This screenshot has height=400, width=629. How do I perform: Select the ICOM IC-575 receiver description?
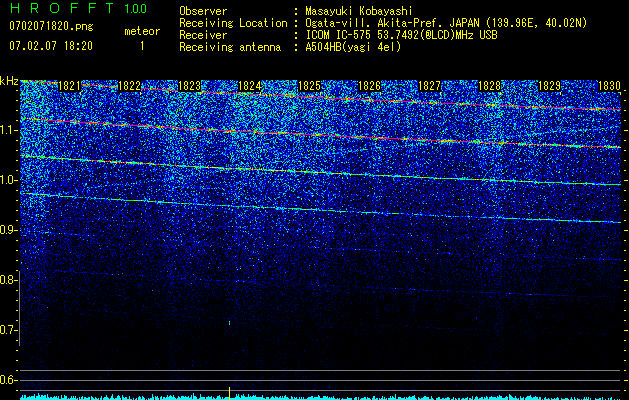(401, 35)
